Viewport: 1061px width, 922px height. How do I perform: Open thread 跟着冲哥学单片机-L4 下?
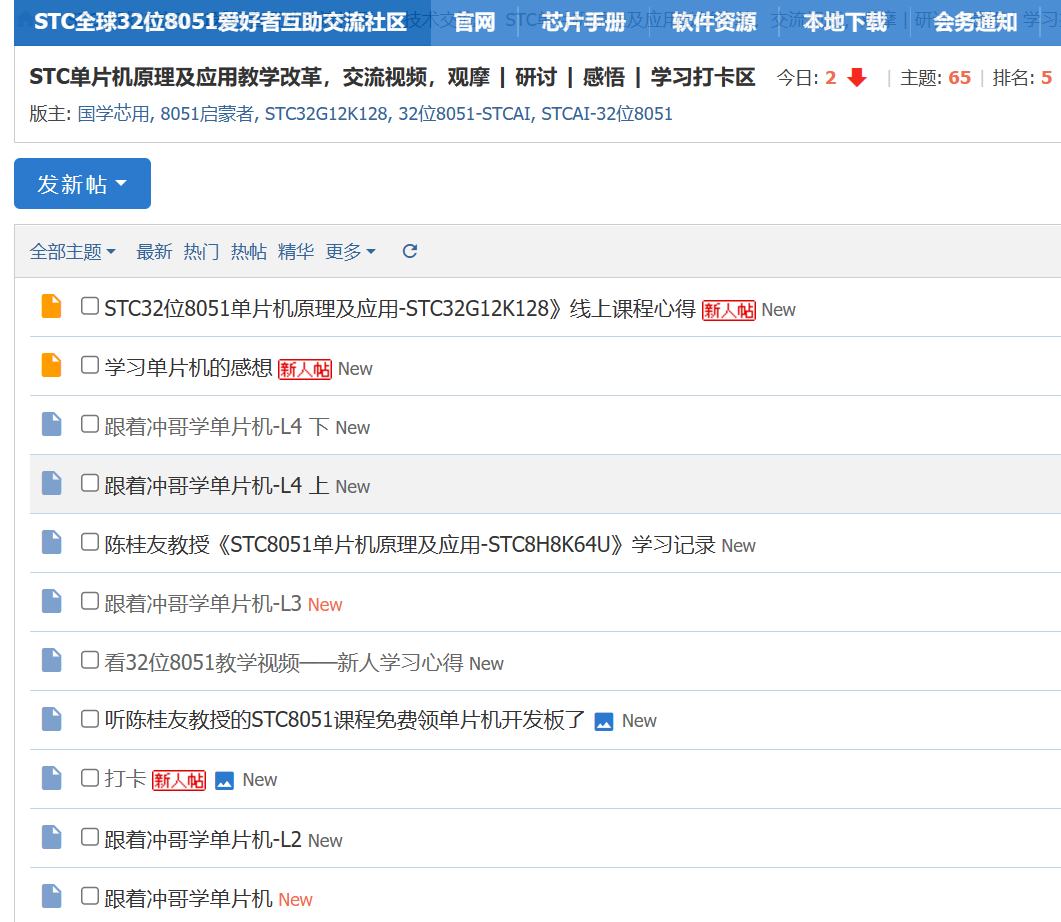point(217,427)
